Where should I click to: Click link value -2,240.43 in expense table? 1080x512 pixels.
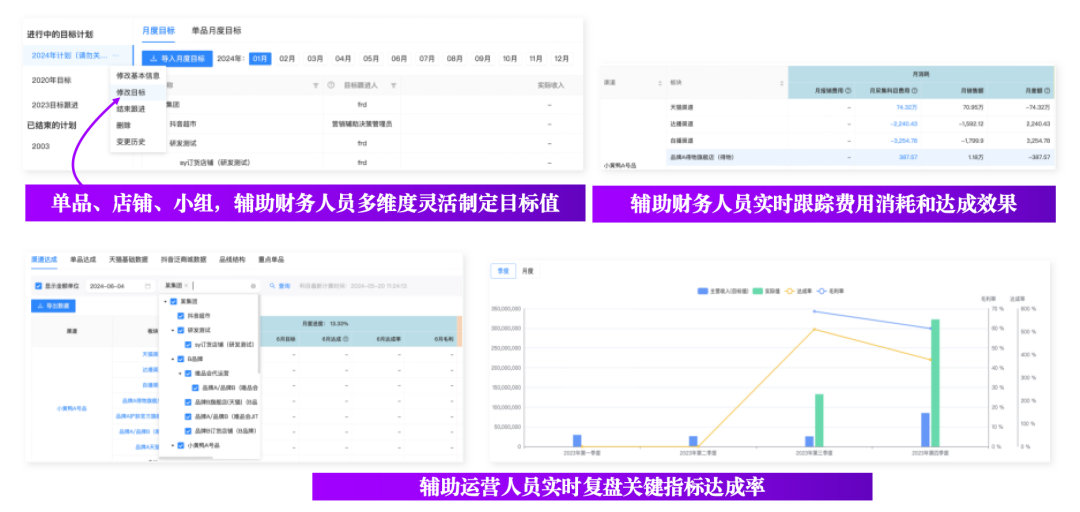coord(904,124)
